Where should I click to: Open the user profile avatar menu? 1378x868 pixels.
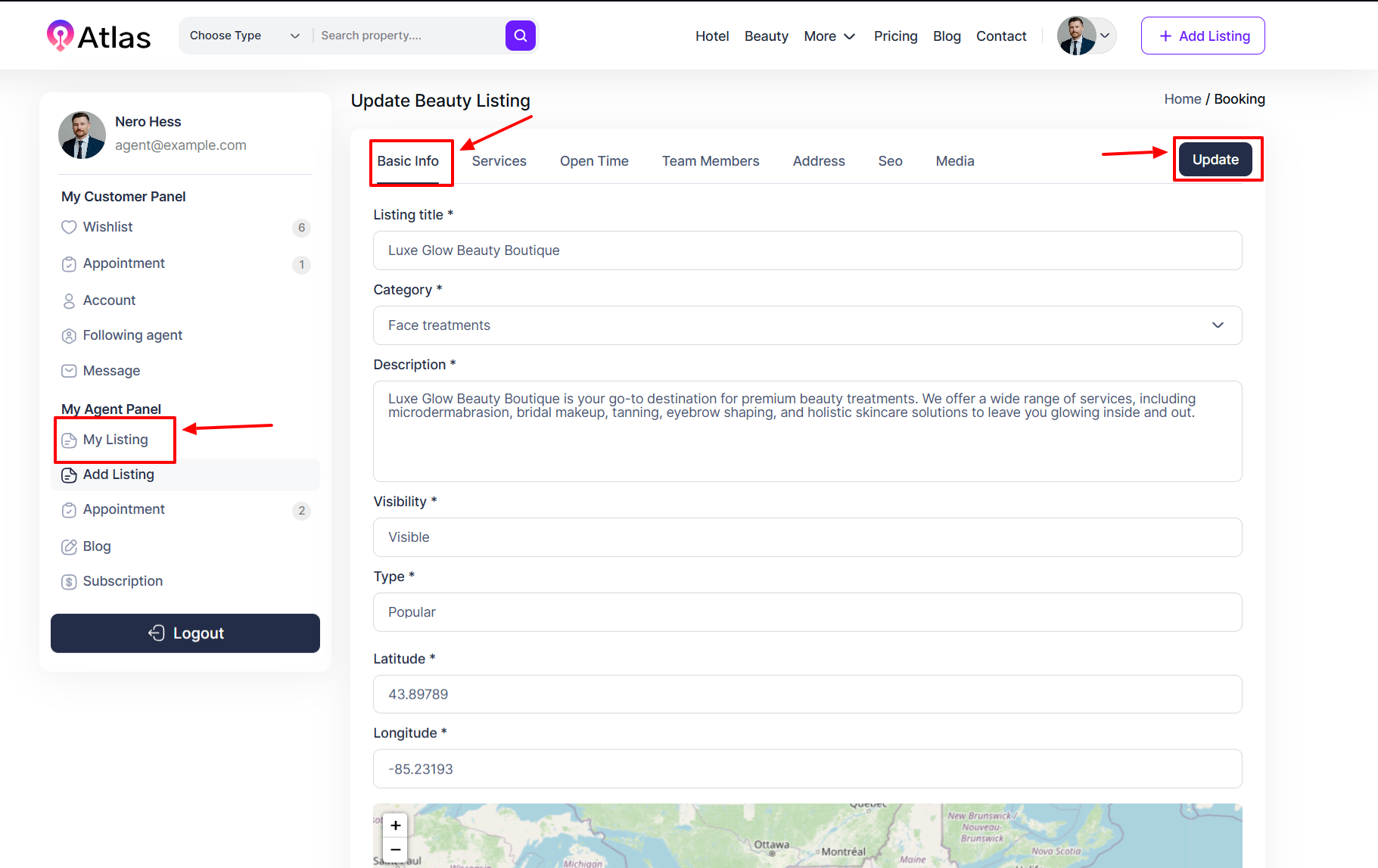coord(1085,36)
